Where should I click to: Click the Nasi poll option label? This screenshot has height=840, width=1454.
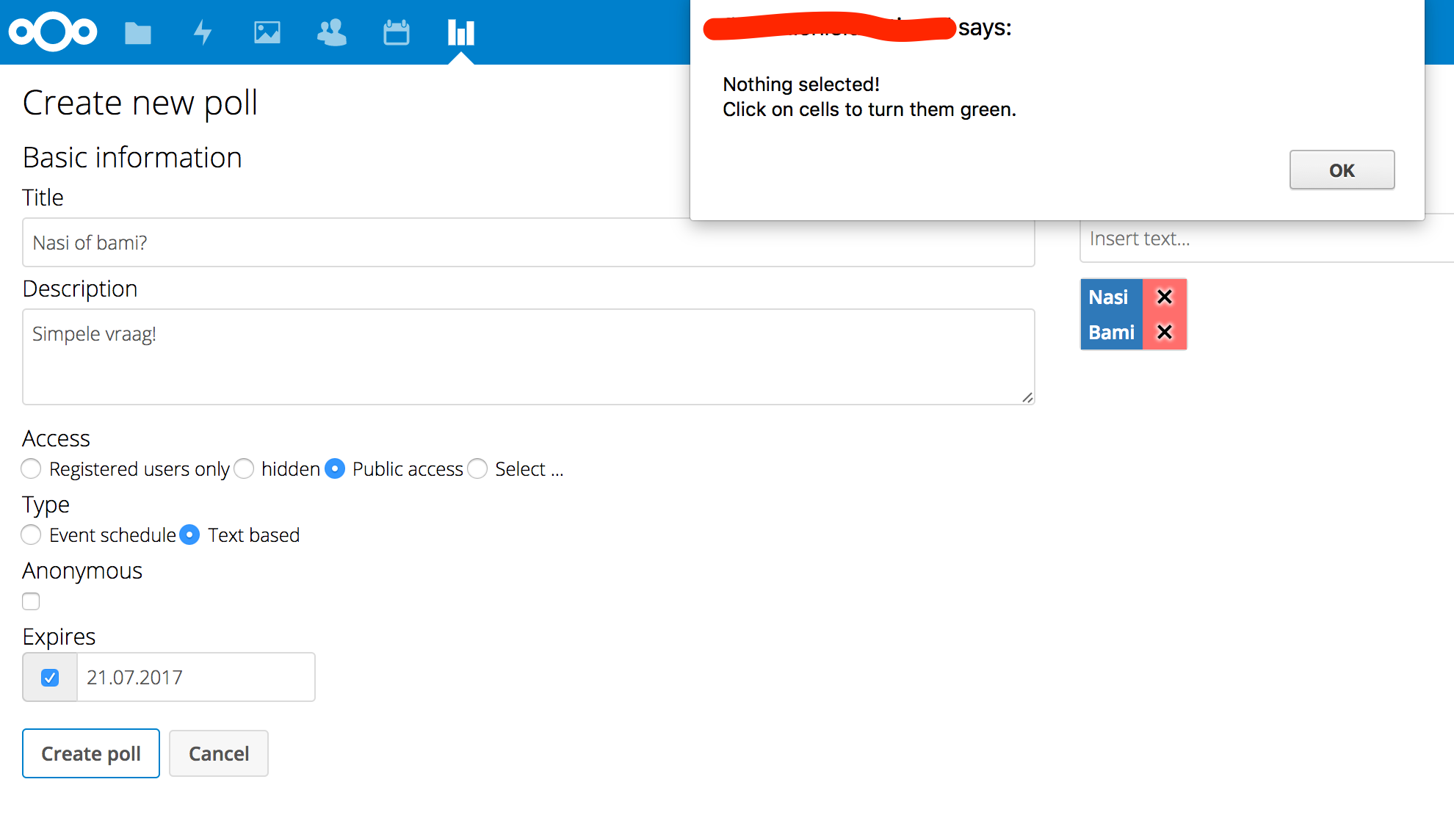(x=1112, y=297)
